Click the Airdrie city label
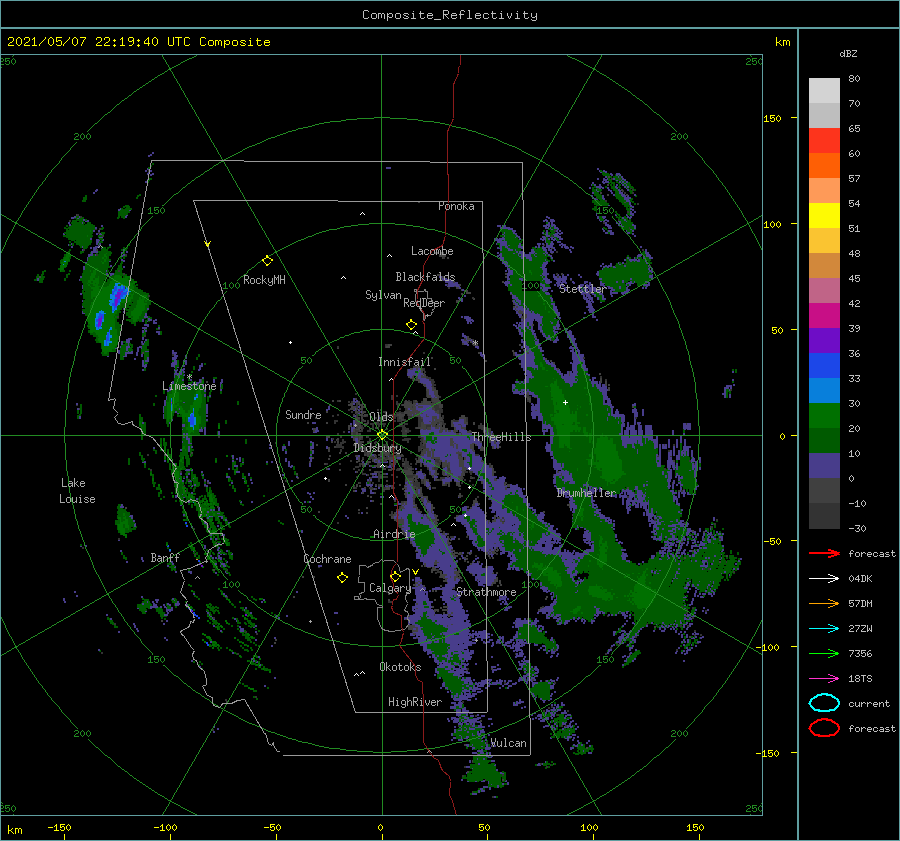The image size is (900, 841). pyautogui.click(x=394, y=534)
